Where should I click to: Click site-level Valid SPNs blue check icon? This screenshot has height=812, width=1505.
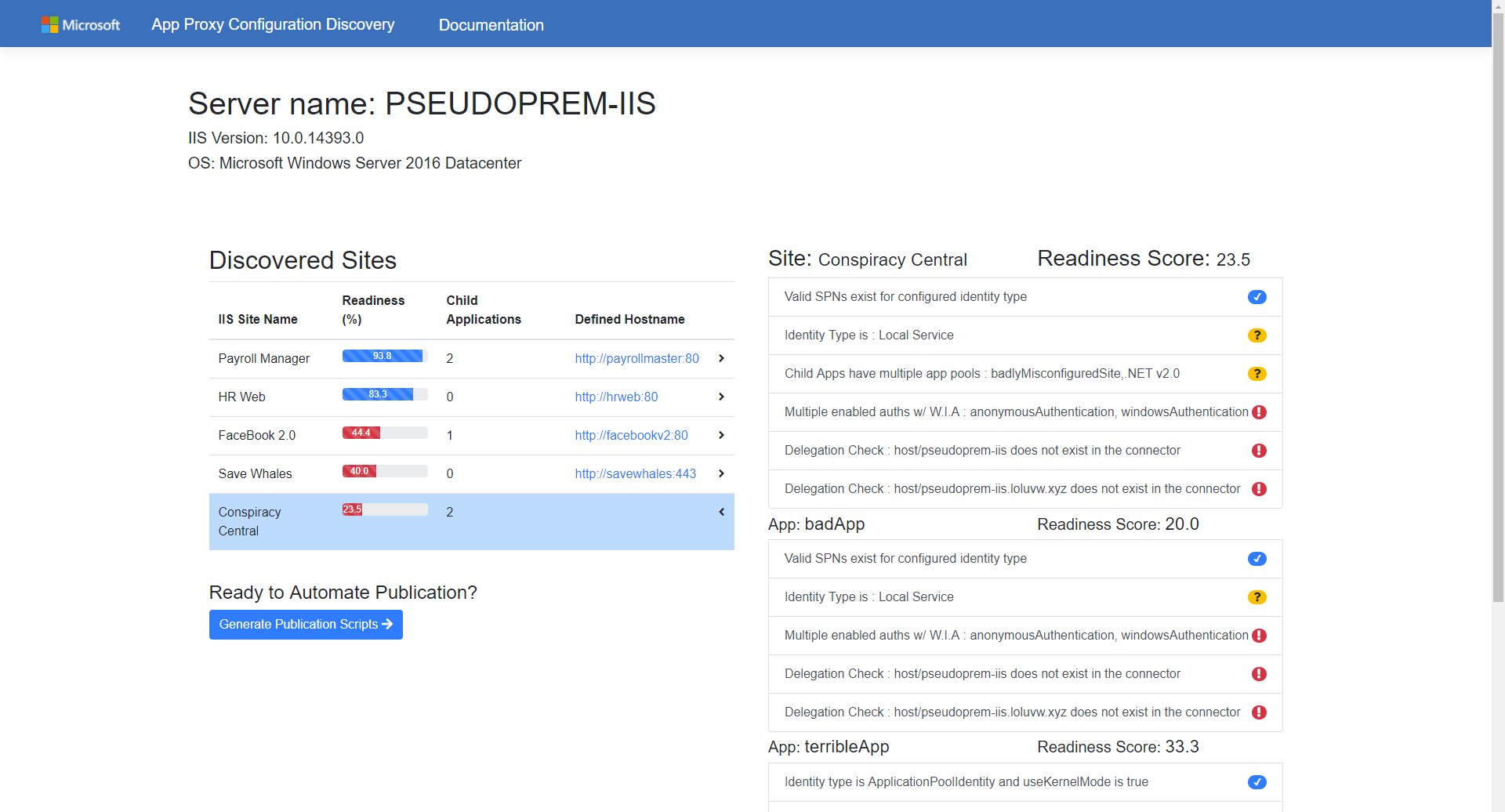[1257, 297]
